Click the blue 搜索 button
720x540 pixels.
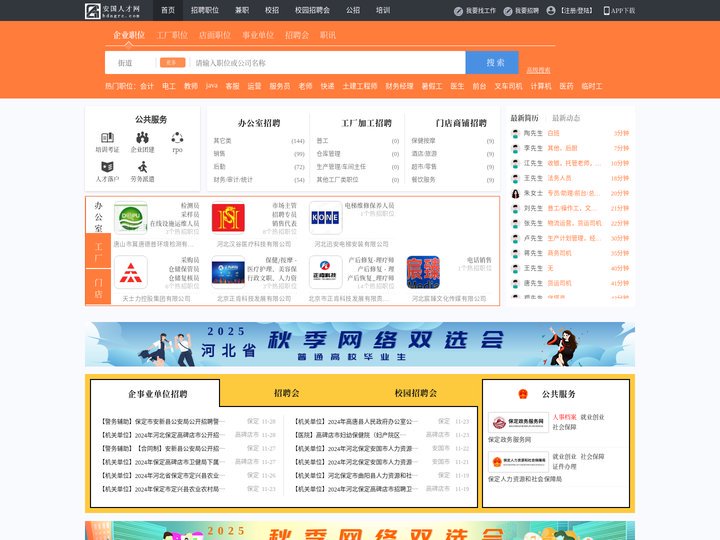(492, 62)
